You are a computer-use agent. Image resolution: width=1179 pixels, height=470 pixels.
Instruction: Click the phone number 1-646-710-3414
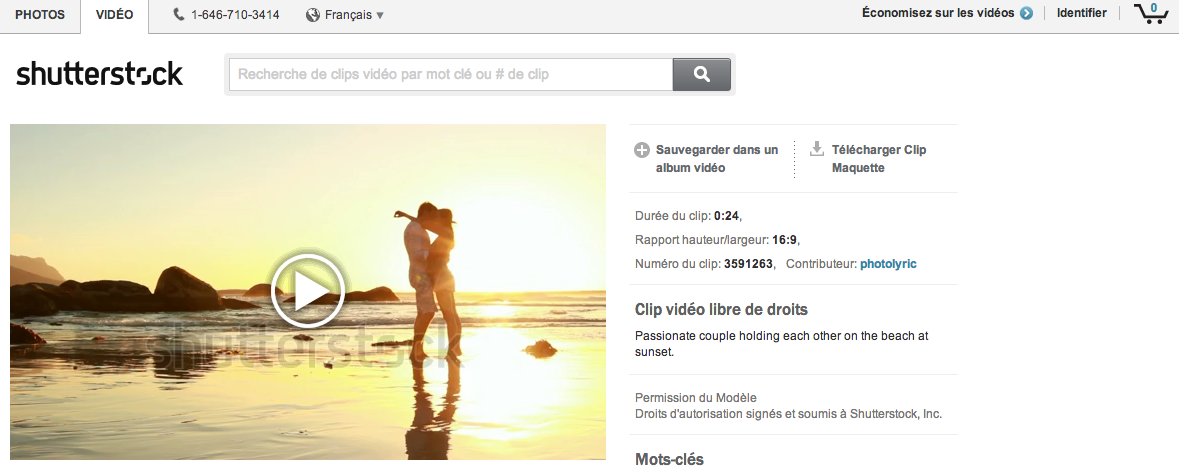pos(236,15)
